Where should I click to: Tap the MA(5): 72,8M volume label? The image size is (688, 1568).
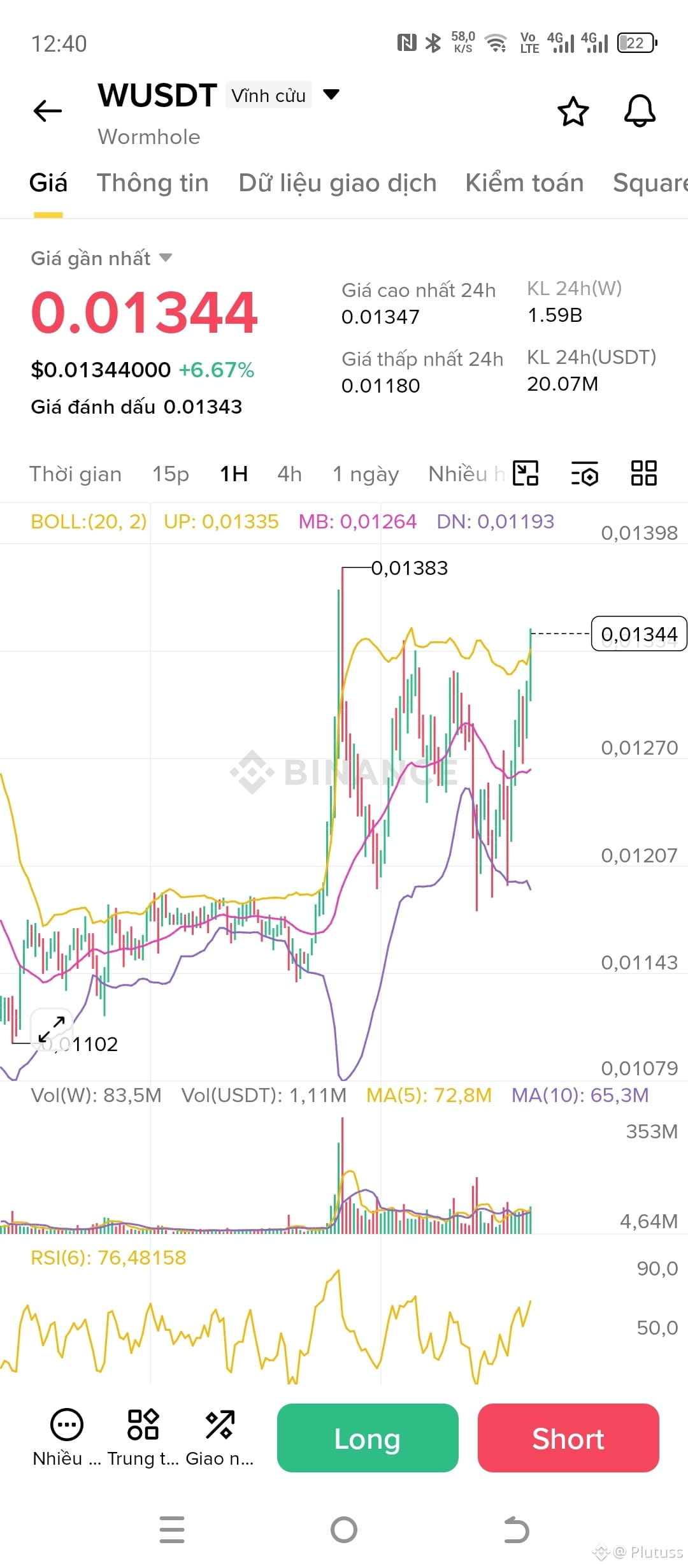tap(429, 1095)
